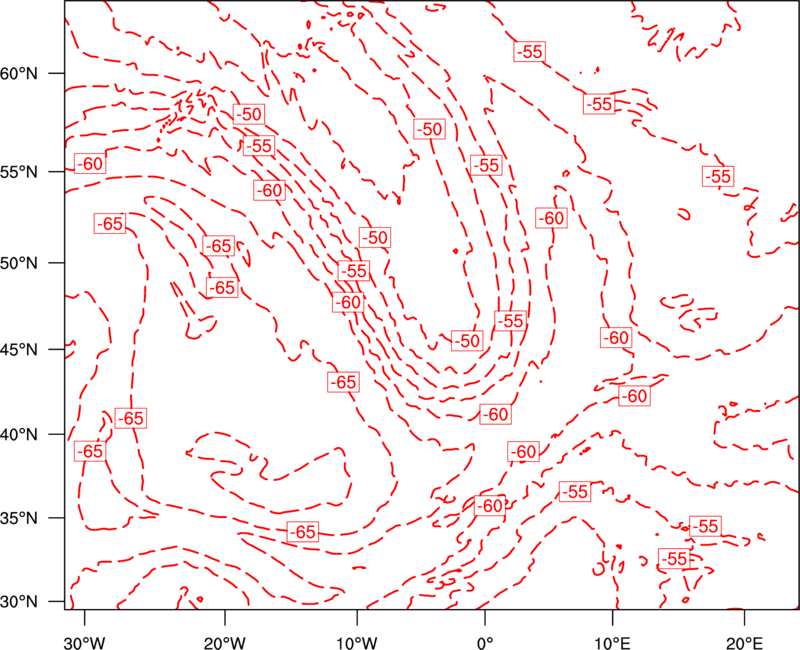Click the southernmost -60 contour label

click(490, 506)
